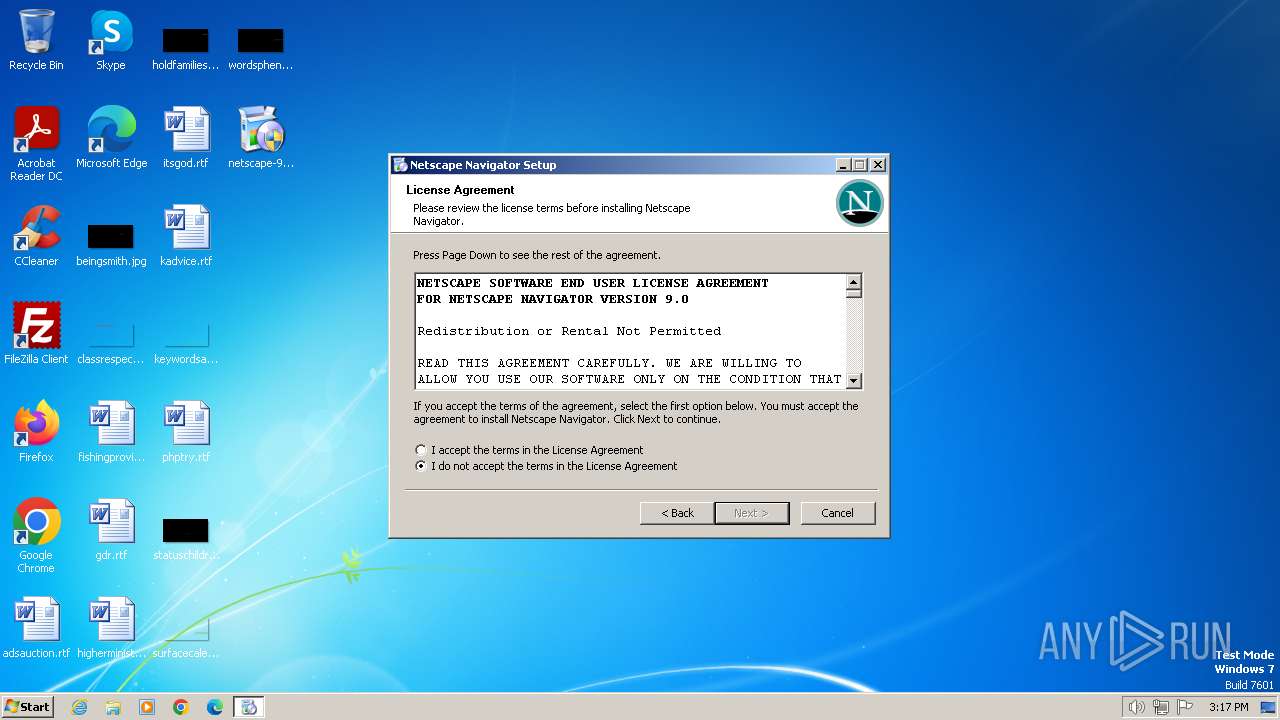The image size is (1280, 720).
Task: Select the statuschildr desktop file
Action: [186, 538]
